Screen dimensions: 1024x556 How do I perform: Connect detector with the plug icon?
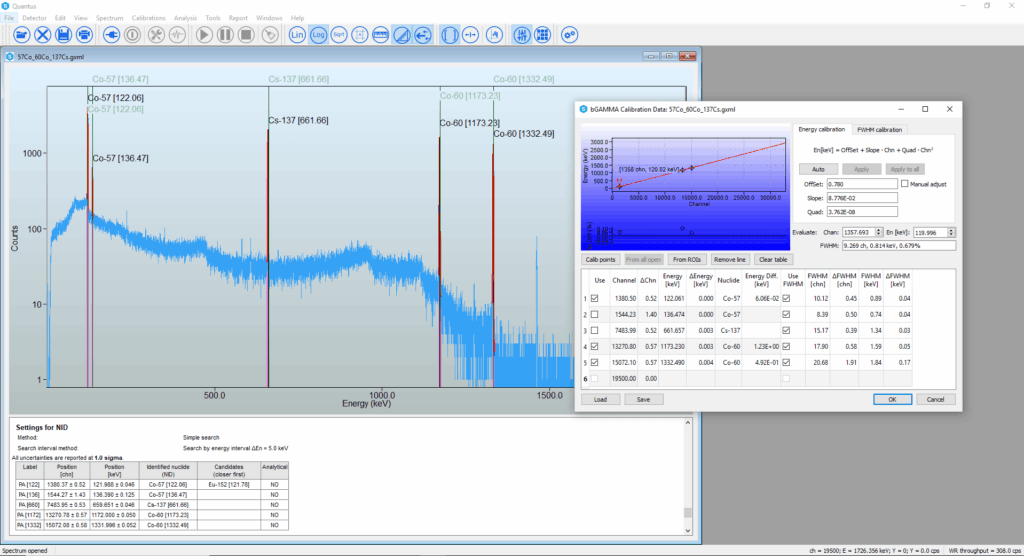click(112, 35)
